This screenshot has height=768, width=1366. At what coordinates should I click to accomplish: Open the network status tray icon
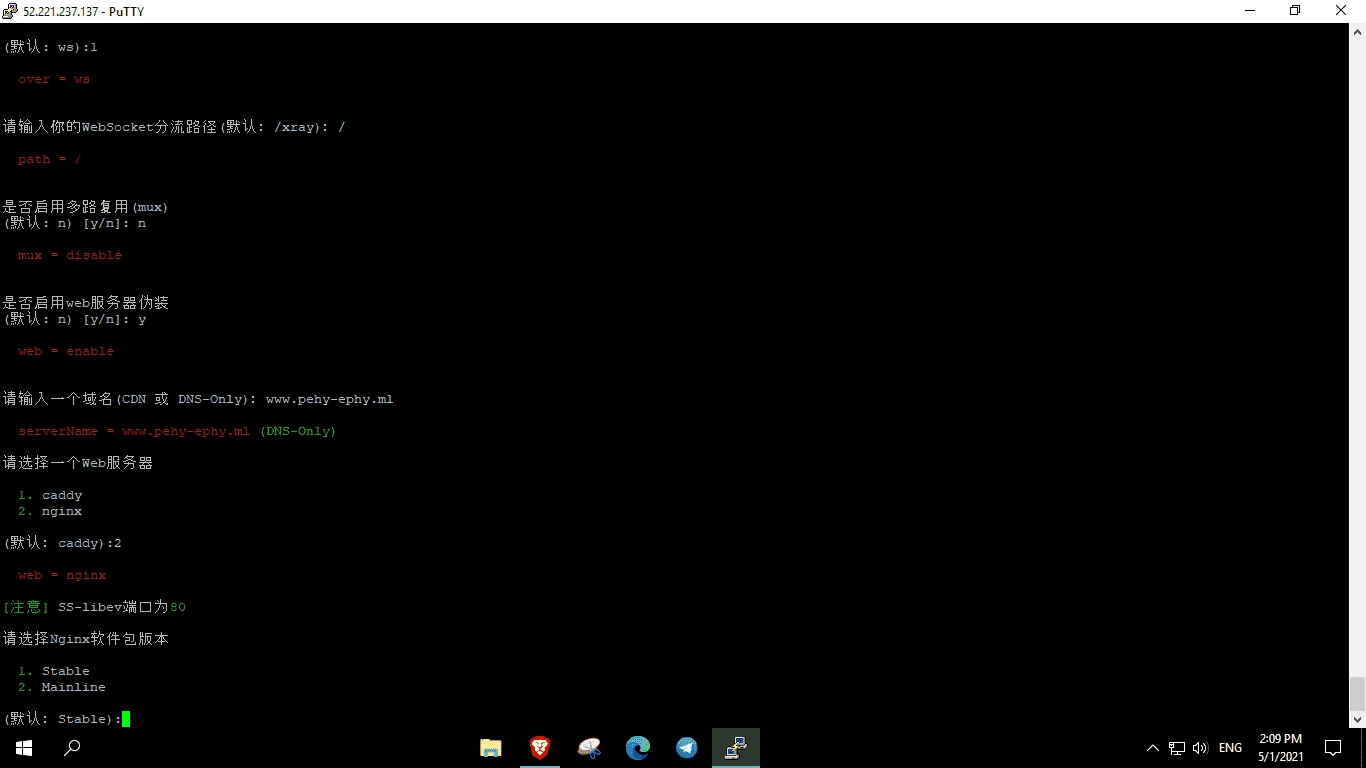click(x=1177, y=748)
